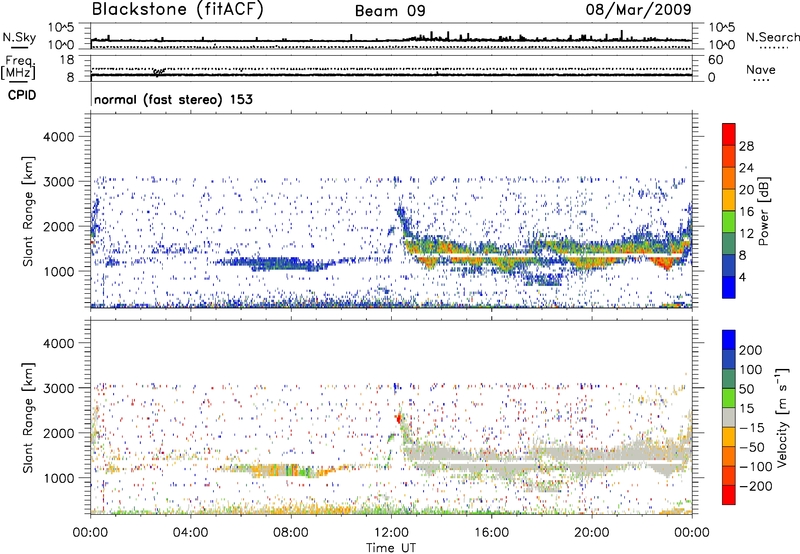Click the "3000" tick on velocity panel
Viewport: 800px width, 554px height.
(59, 388)
